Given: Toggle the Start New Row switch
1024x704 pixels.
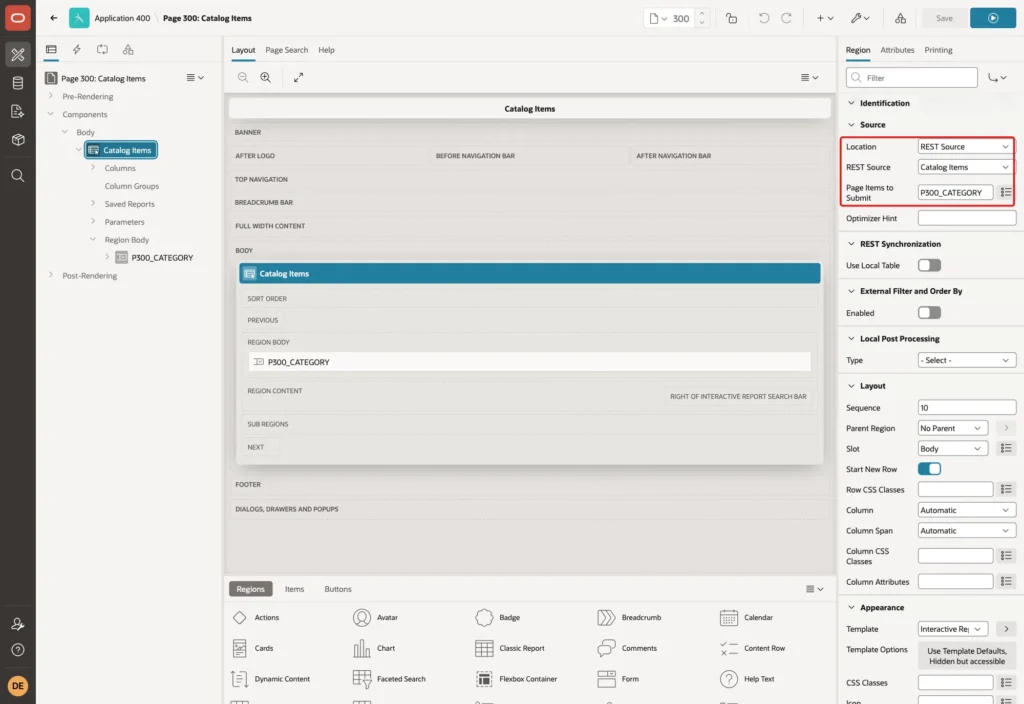Looking at the screenshot, I should 929,469.
